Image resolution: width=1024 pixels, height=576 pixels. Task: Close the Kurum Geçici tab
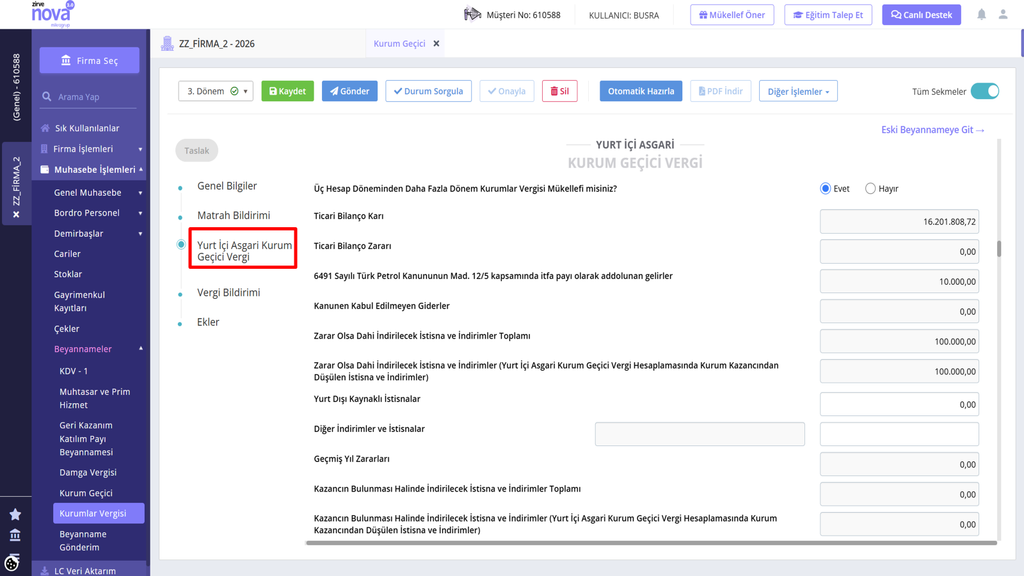pyautogui.click(x=436, y=44)
